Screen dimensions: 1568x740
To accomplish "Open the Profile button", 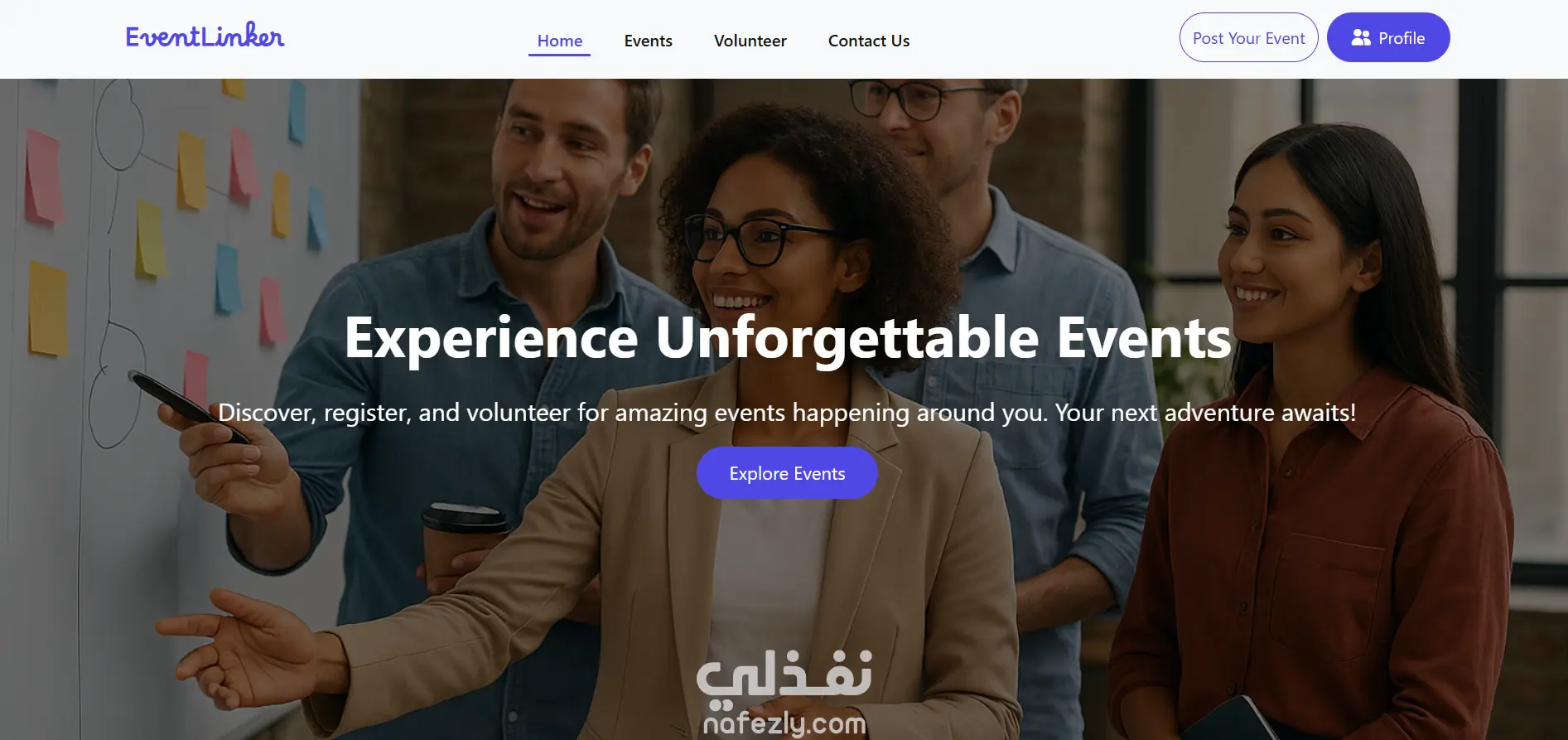I will click(x=1388, y=37).
